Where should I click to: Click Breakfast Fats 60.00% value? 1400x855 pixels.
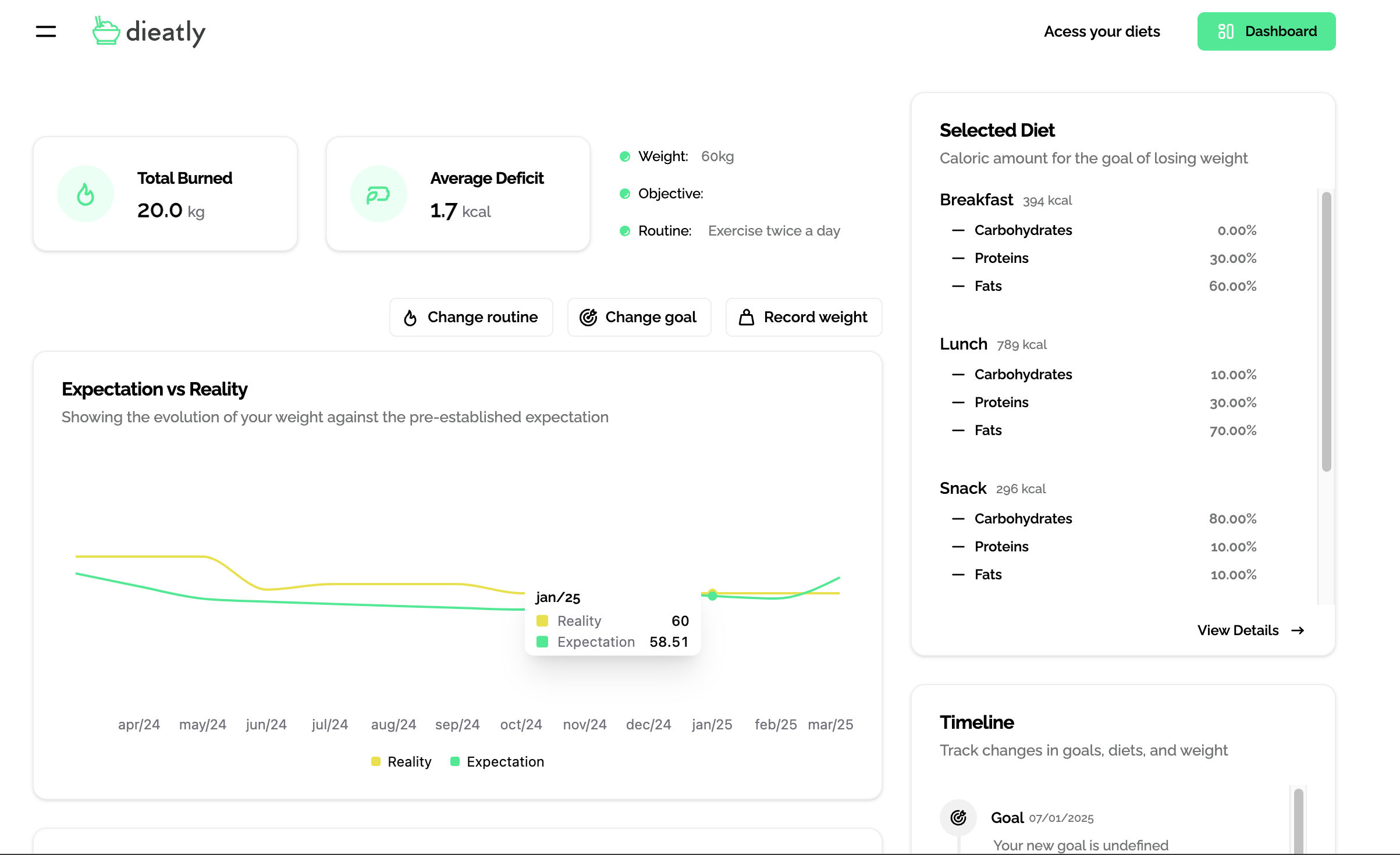point(1232,286)
